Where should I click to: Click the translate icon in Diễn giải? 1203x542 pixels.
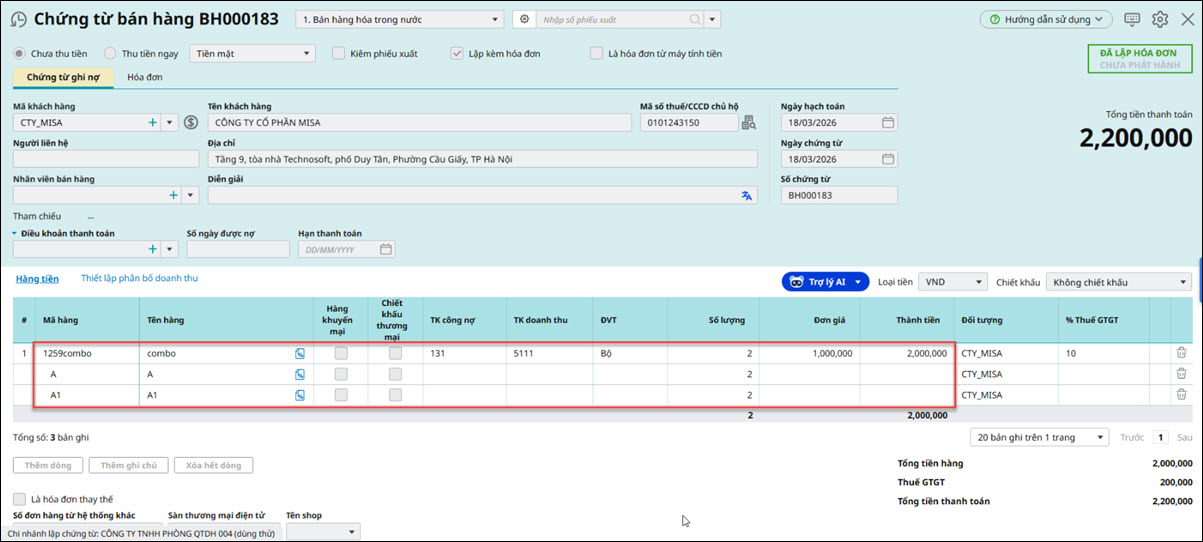(x=746, y=196)
